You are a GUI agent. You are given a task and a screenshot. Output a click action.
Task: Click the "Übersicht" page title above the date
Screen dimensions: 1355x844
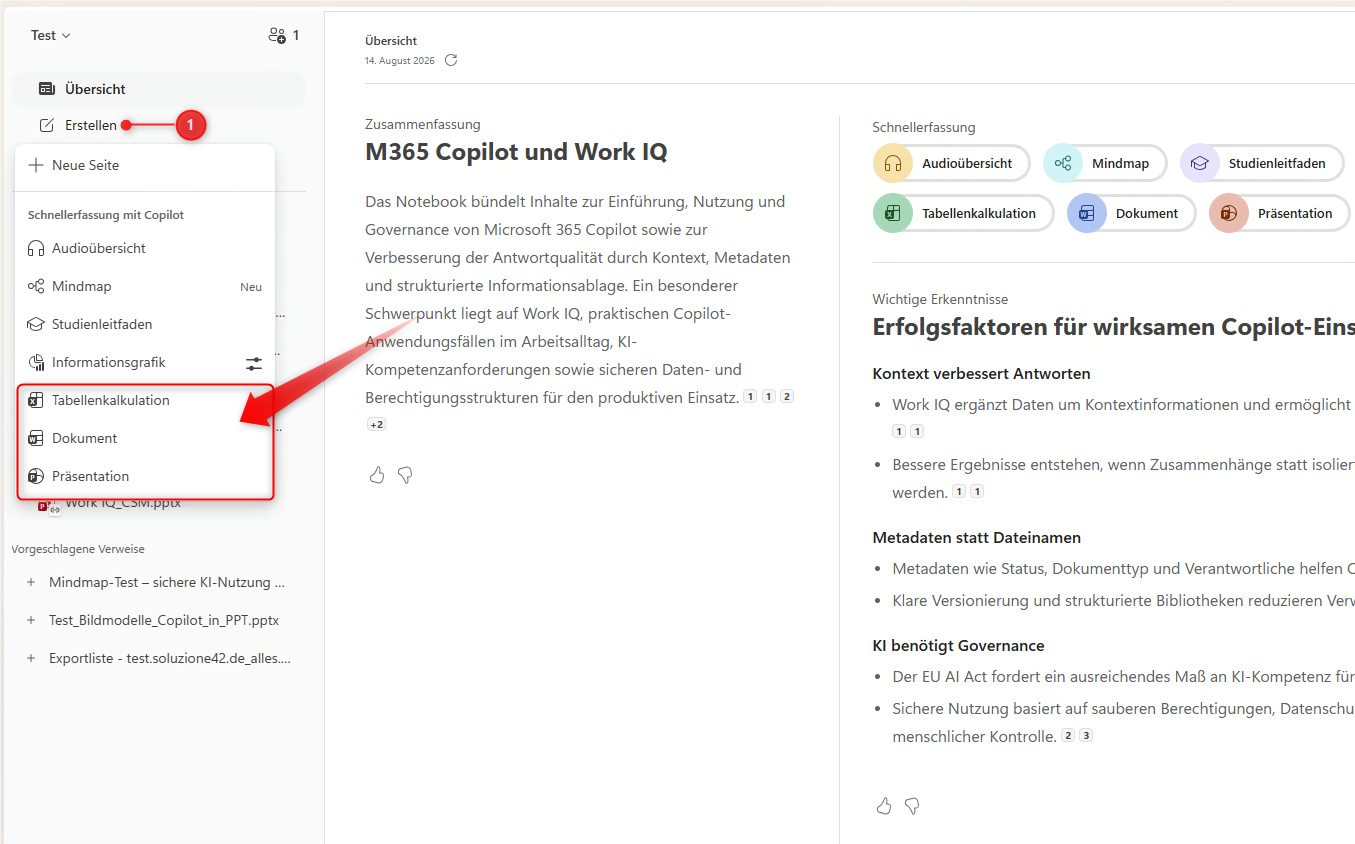point(391,41)
